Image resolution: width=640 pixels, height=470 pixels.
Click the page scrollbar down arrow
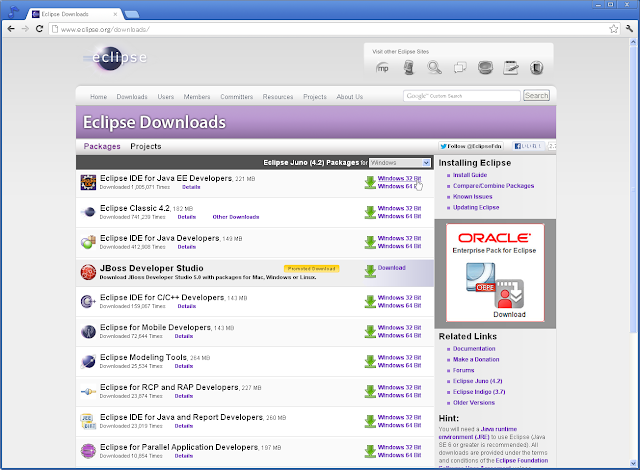click(x=633, y=463)
